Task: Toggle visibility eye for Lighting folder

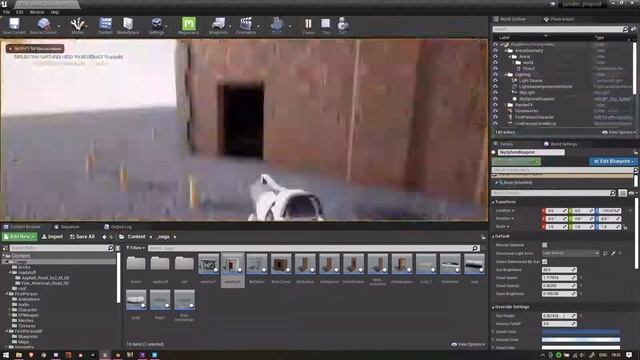Action: pos(495,75)
